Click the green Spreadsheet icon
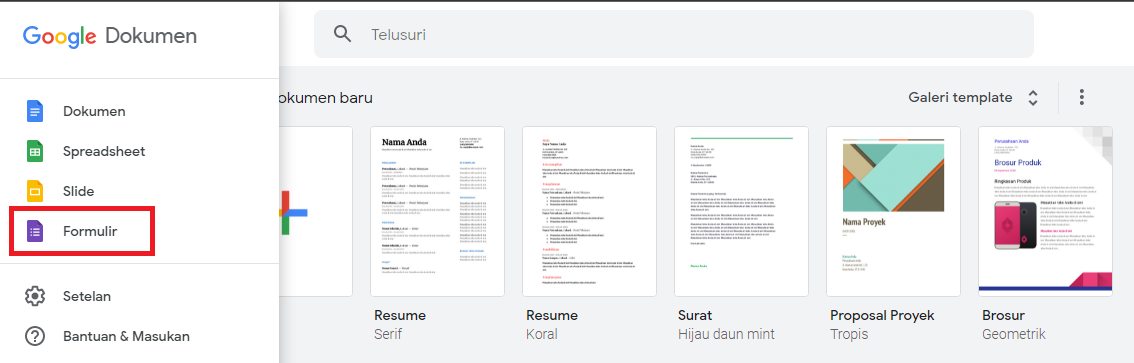 pos(35,152)
